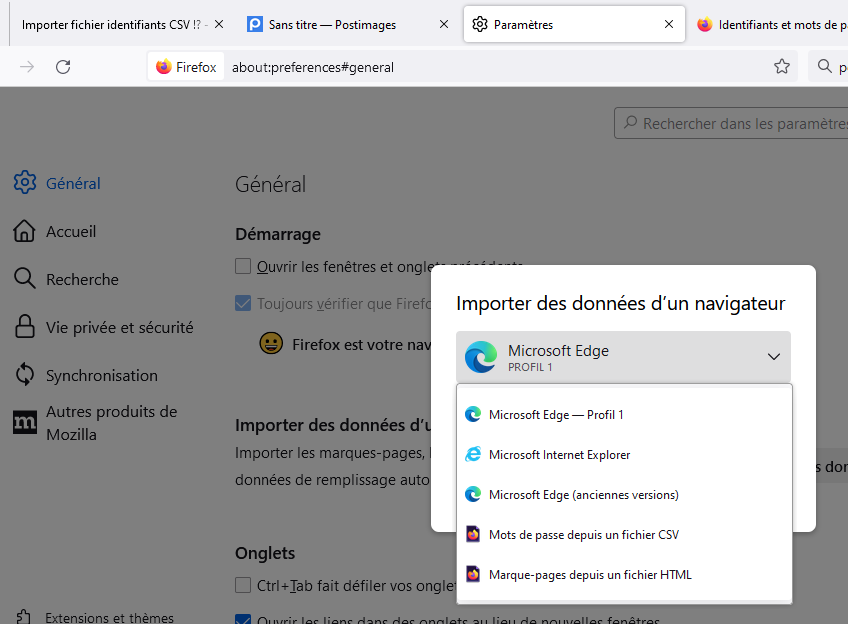The width and height of the screenshot is (848, 624).
Task: Select Microsoft Edge (anciennes versions) option
Action: tap(625, 495)
